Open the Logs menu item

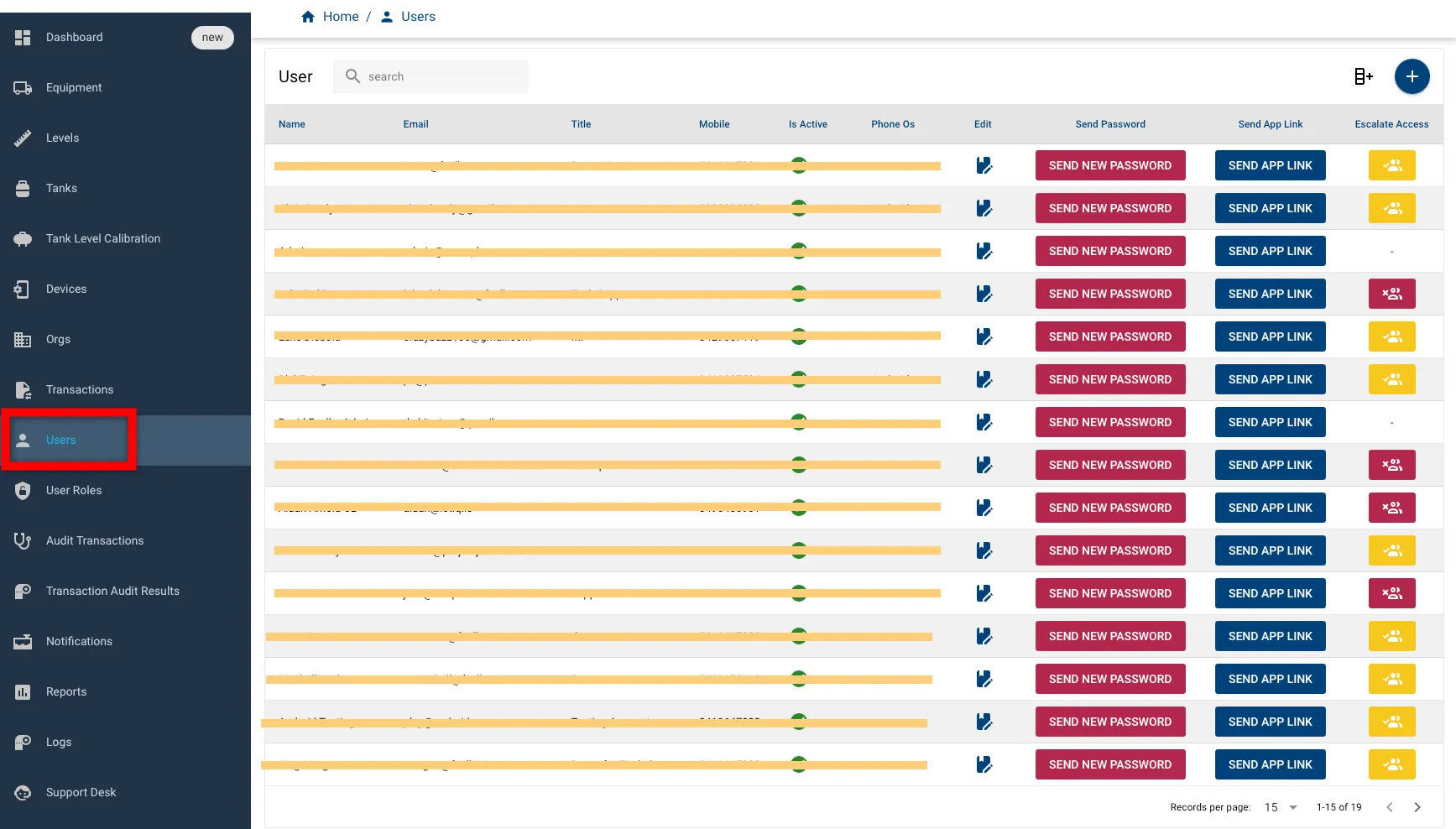pos(126,743)
